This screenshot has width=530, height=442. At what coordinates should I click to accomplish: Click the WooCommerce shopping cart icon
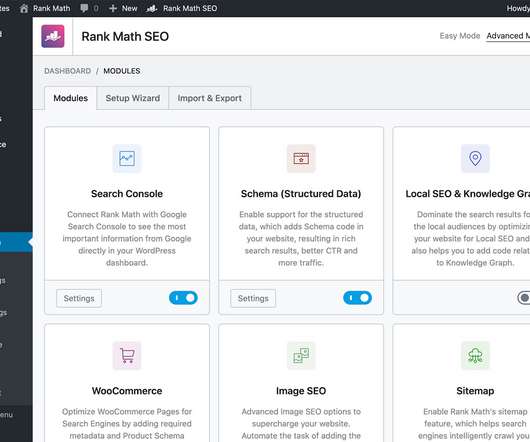pos(127,355)
